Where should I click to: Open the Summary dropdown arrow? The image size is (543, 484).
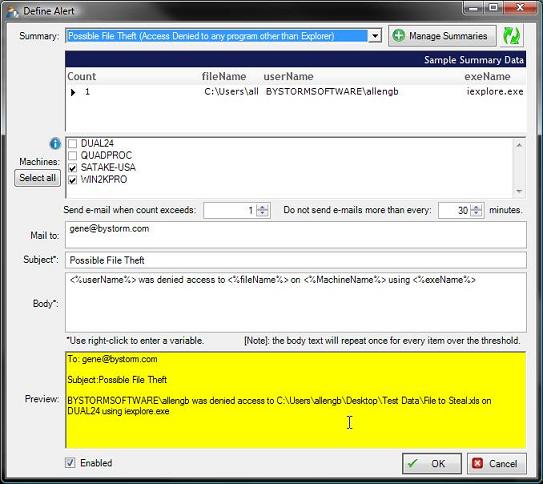click(375, 36)
